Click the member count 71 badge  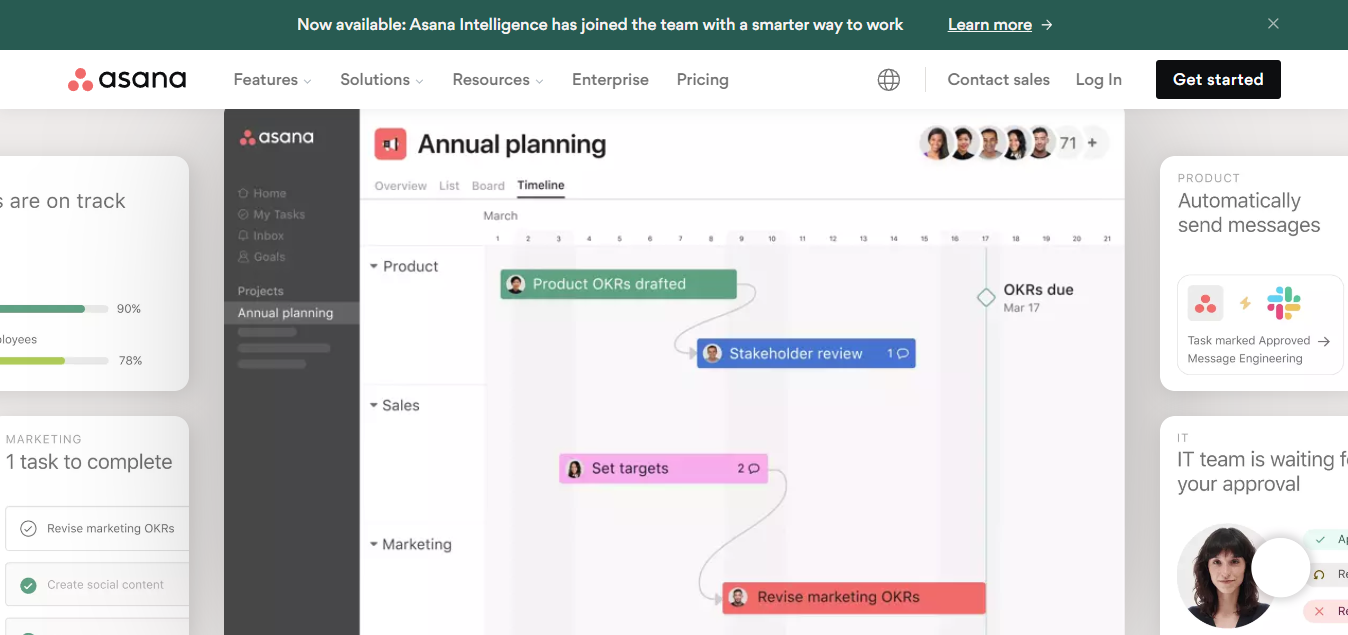[1068, 143]
